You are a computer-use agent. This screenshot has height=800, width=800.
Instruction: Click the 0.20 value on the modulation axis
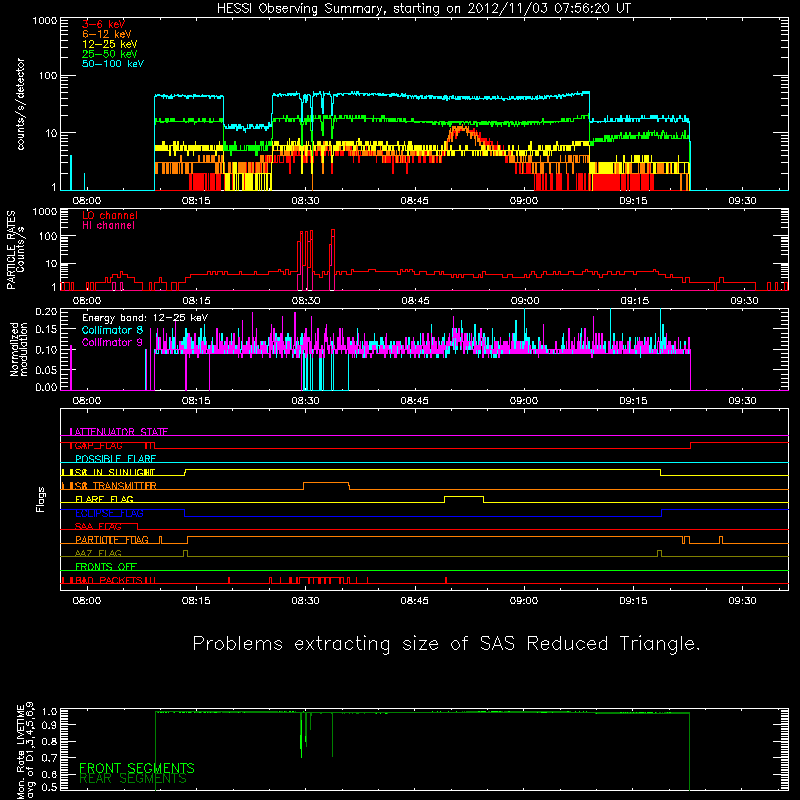point(46,312)
